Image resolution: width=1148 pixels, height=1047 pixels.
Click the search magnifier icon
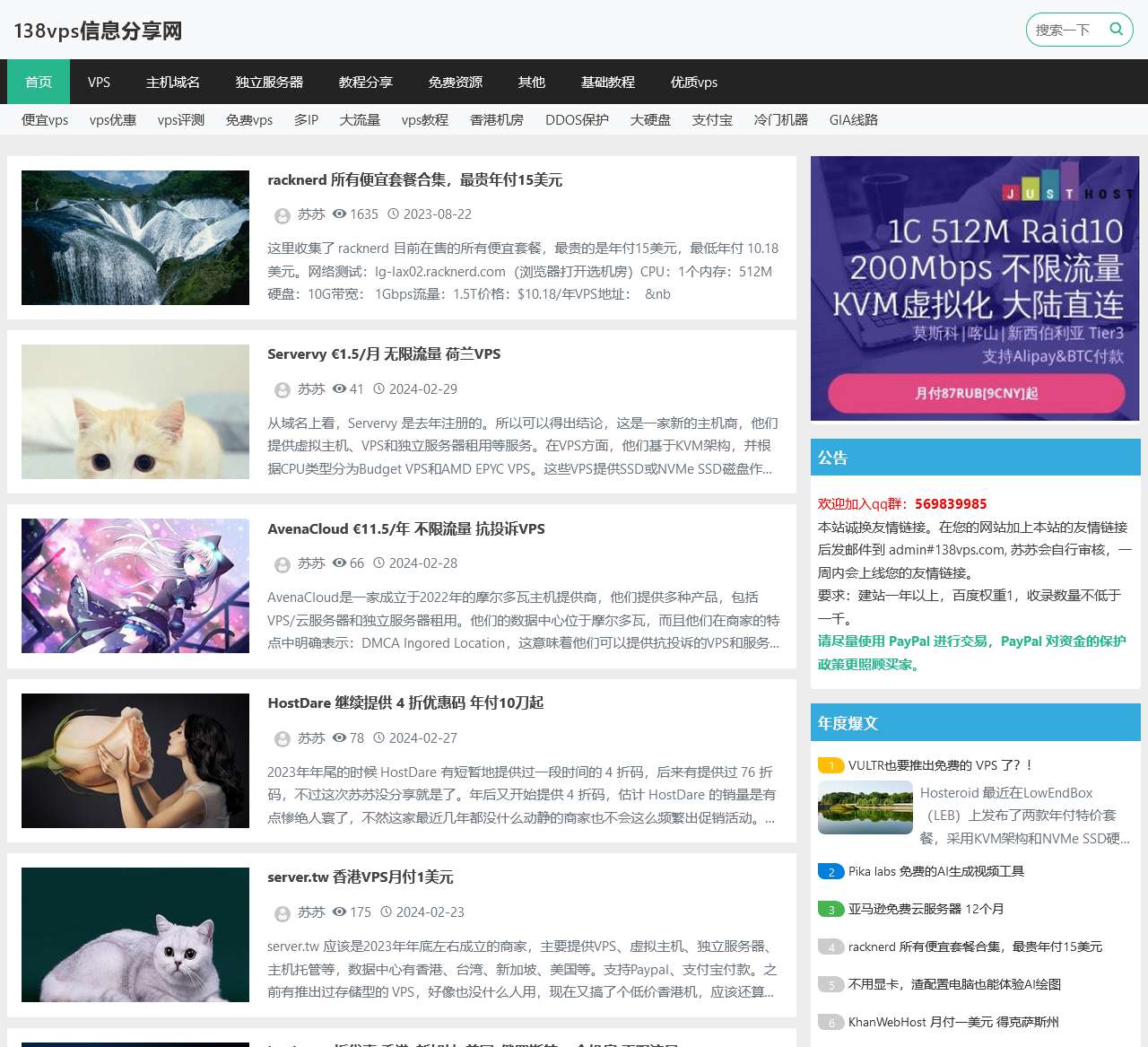click(1117, 29)
